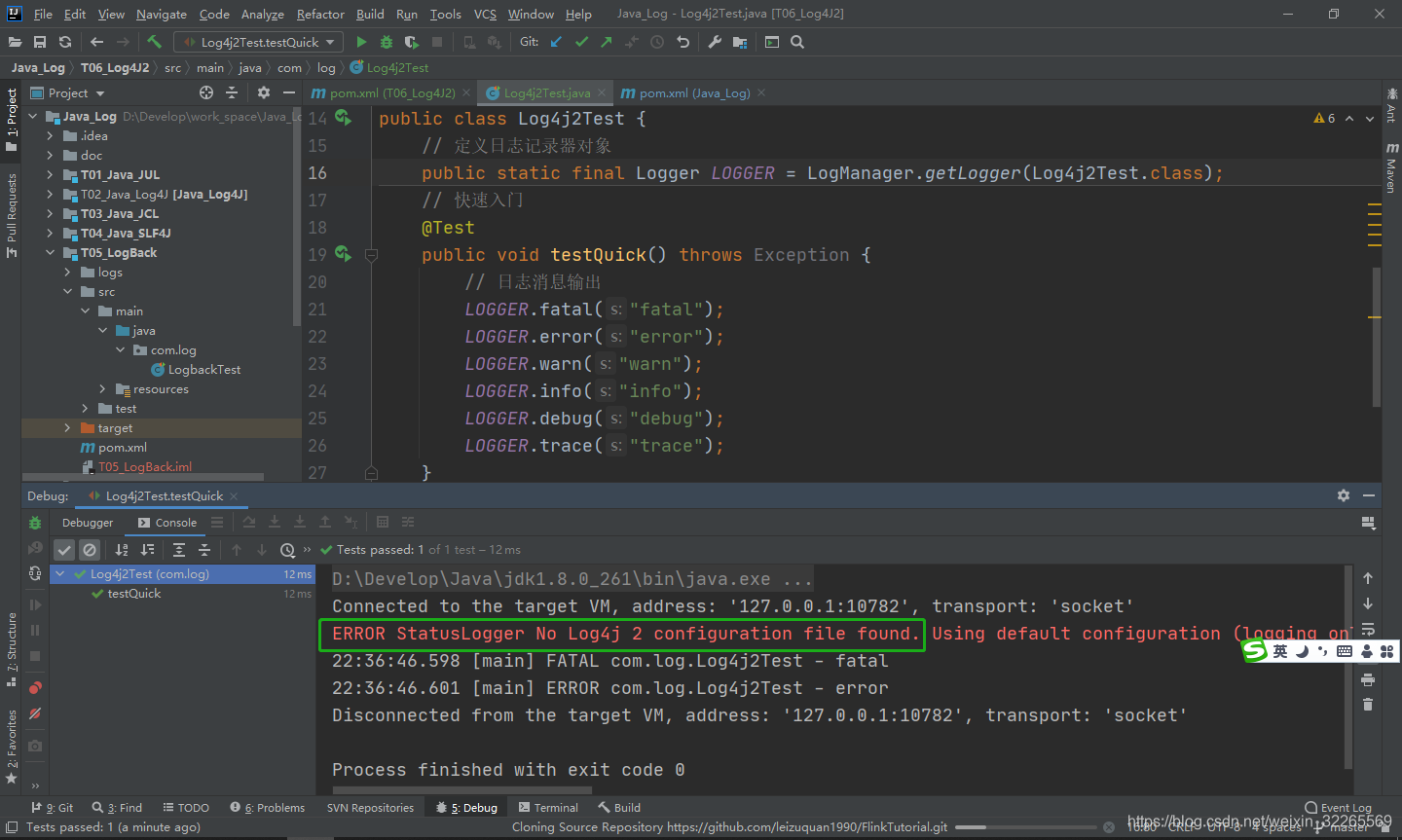Click the clone progress bar in status bar

tap(1024, 827)
